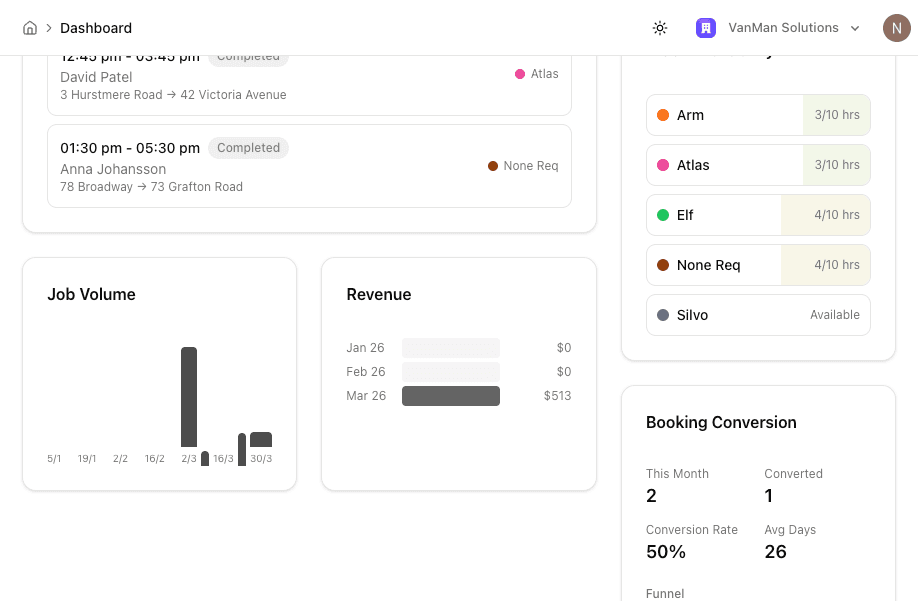Click the gray status dot beside Silvo

click(661, 315)
